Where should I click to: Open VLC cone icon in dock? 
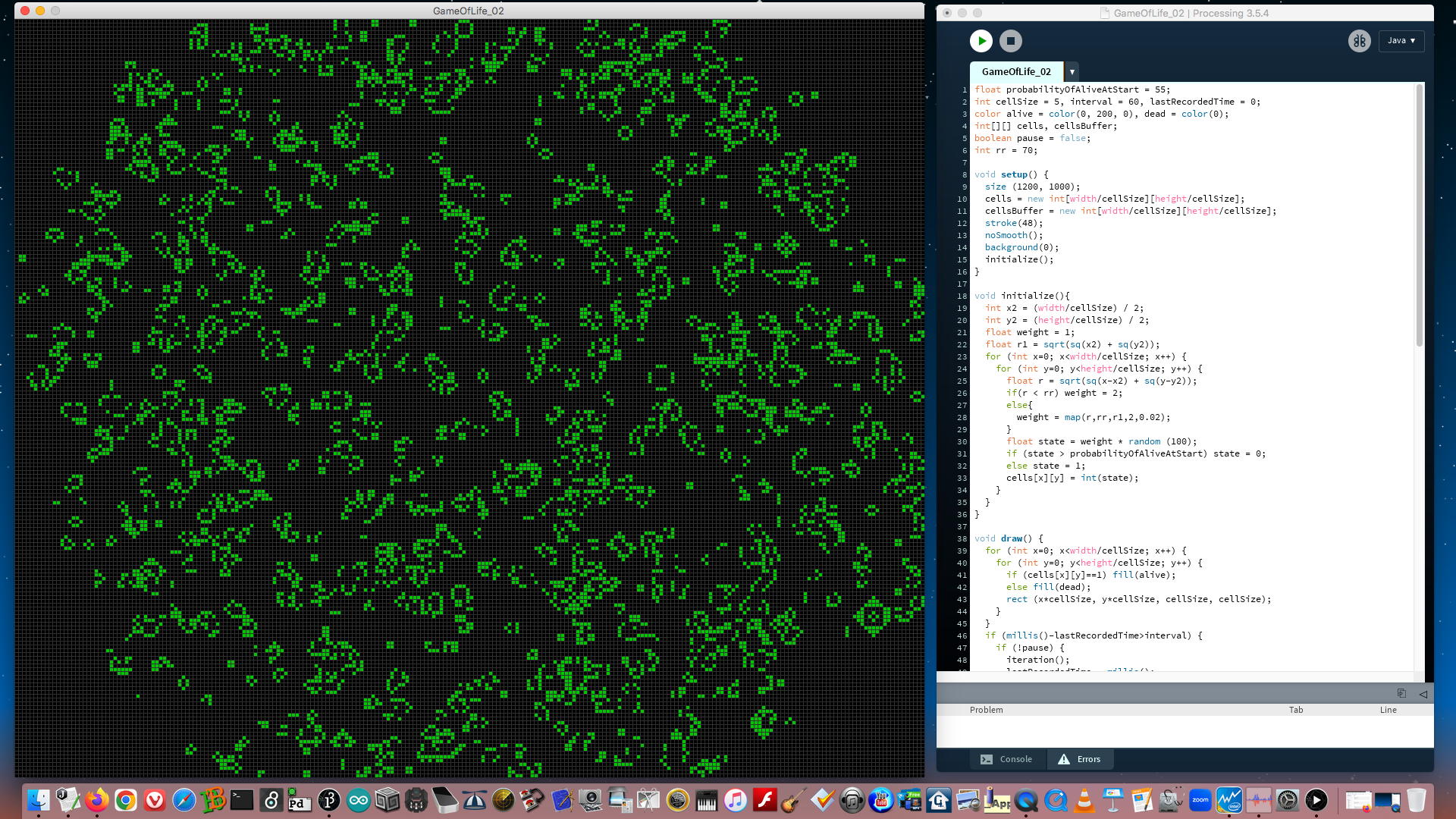pos(1084,800)
